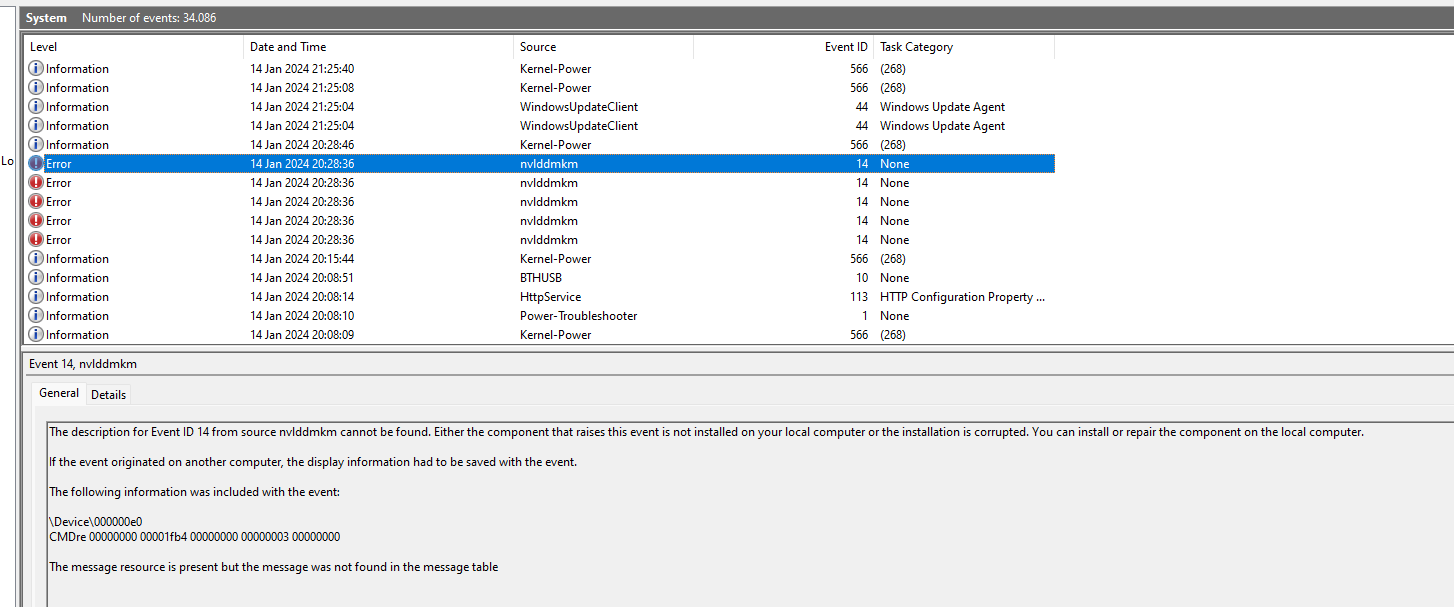Sort events by the Source column header
1454x607 pixels.
604,47
